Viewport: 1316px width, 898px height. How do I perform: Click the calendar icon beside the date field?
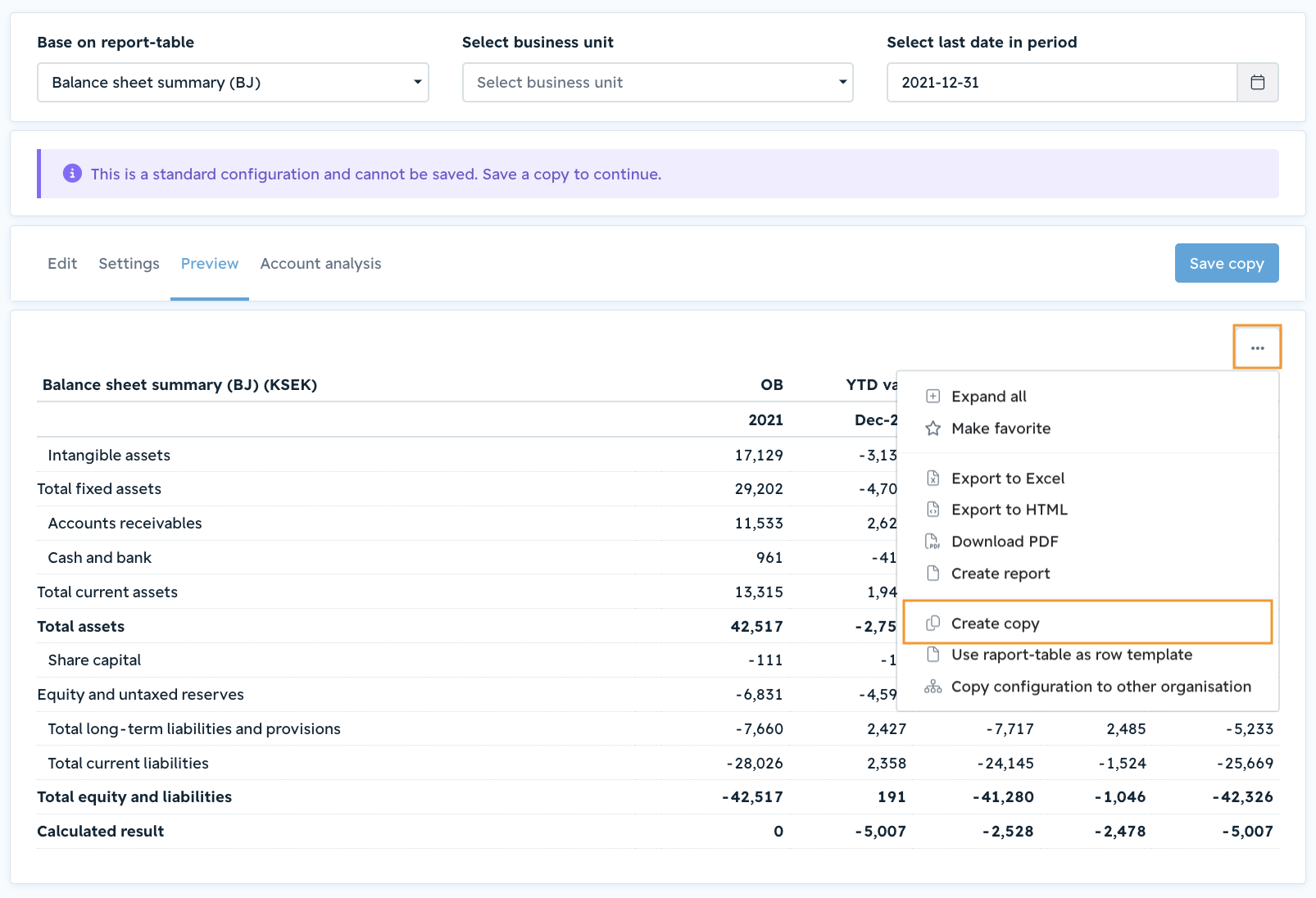click(1257, 82)
